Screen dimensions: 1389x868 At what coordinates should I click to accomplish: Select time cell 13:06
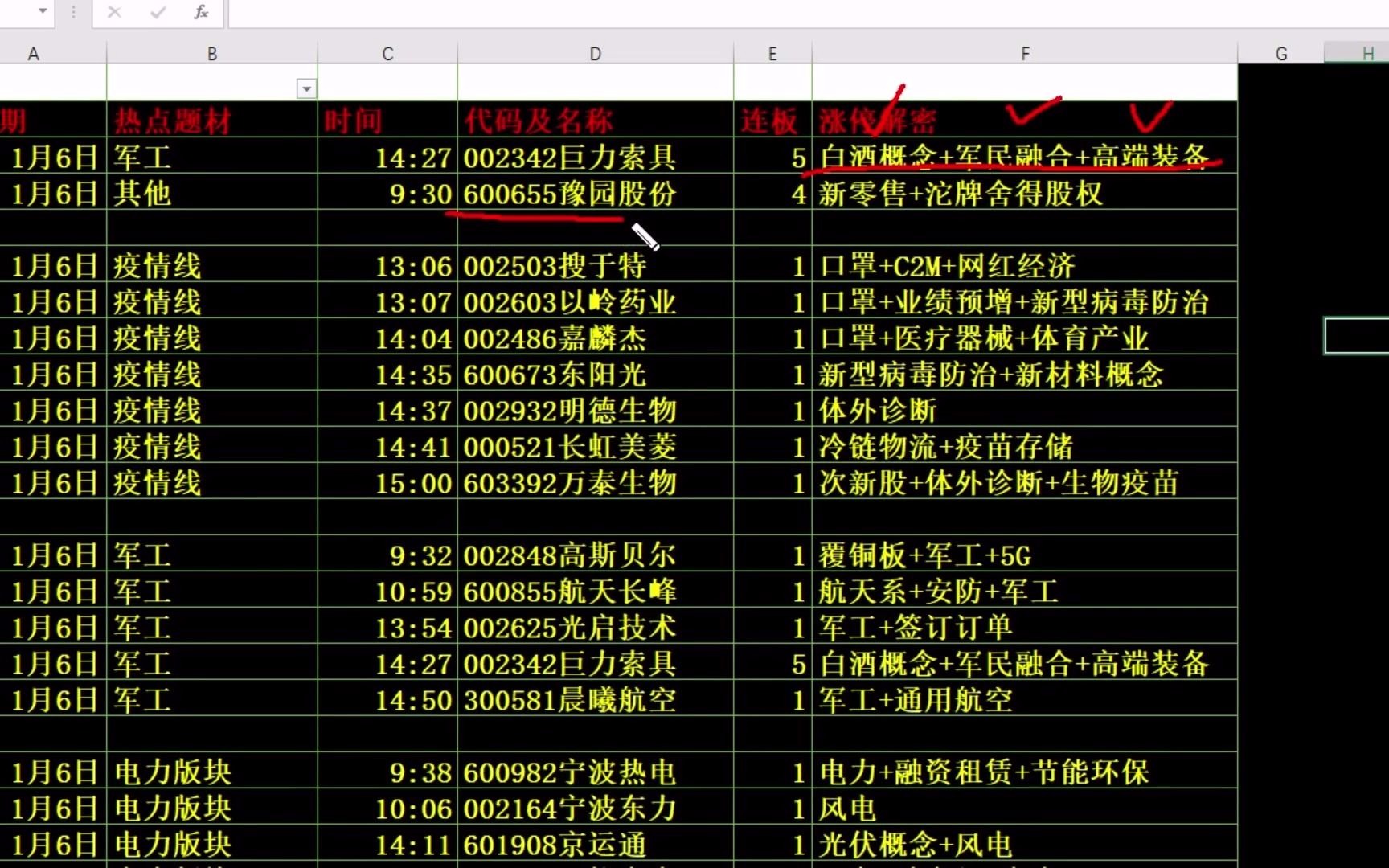[x=387, y=265]
